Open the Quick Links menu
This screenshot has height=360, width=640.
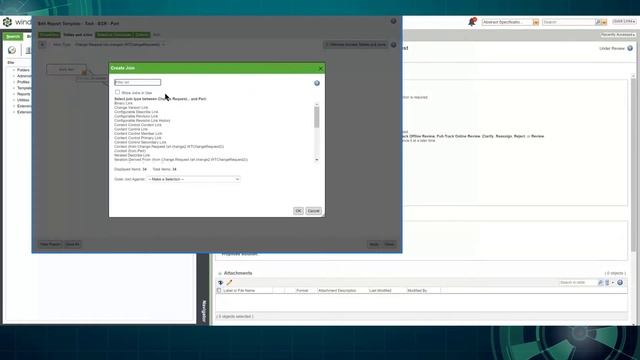pos(624,22)
